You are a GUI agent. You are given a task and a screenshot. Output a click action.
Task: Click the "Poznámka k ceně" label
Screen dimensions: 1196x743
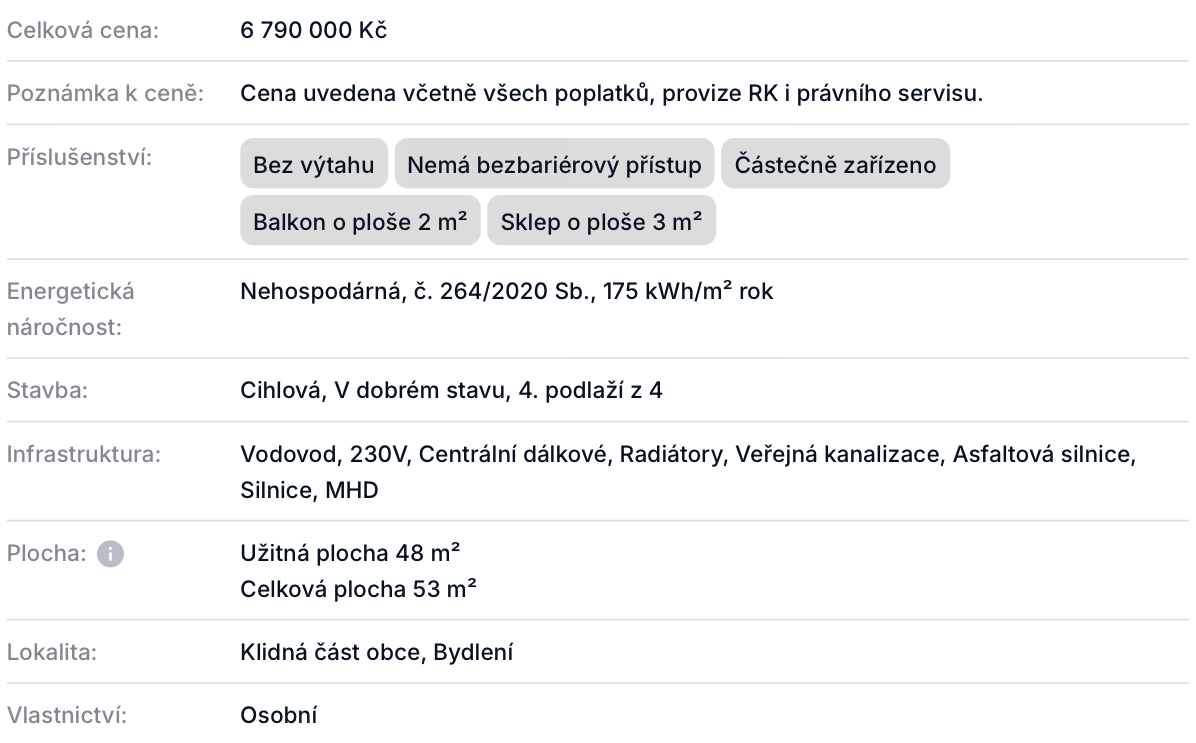pos(105,94)
